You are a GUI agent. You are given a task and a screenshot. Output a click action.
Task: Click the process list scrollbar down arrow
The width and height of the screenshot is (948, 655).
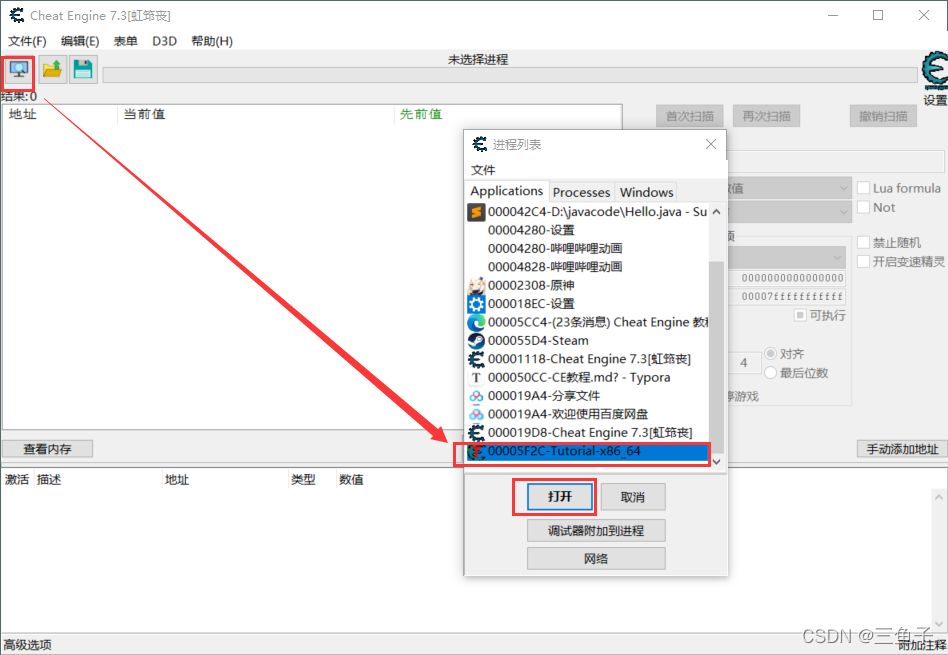tap(716, 461)
